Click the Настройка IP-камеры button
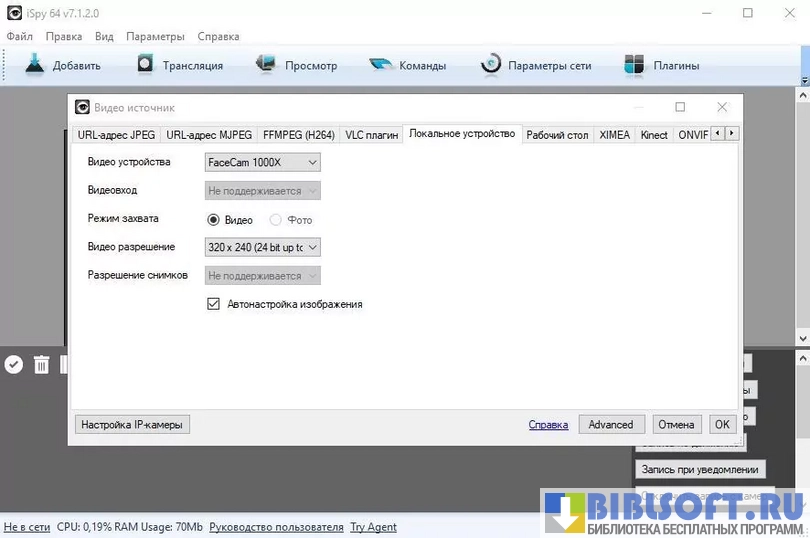This screenshot has width=810, height=538. (132, 425)
